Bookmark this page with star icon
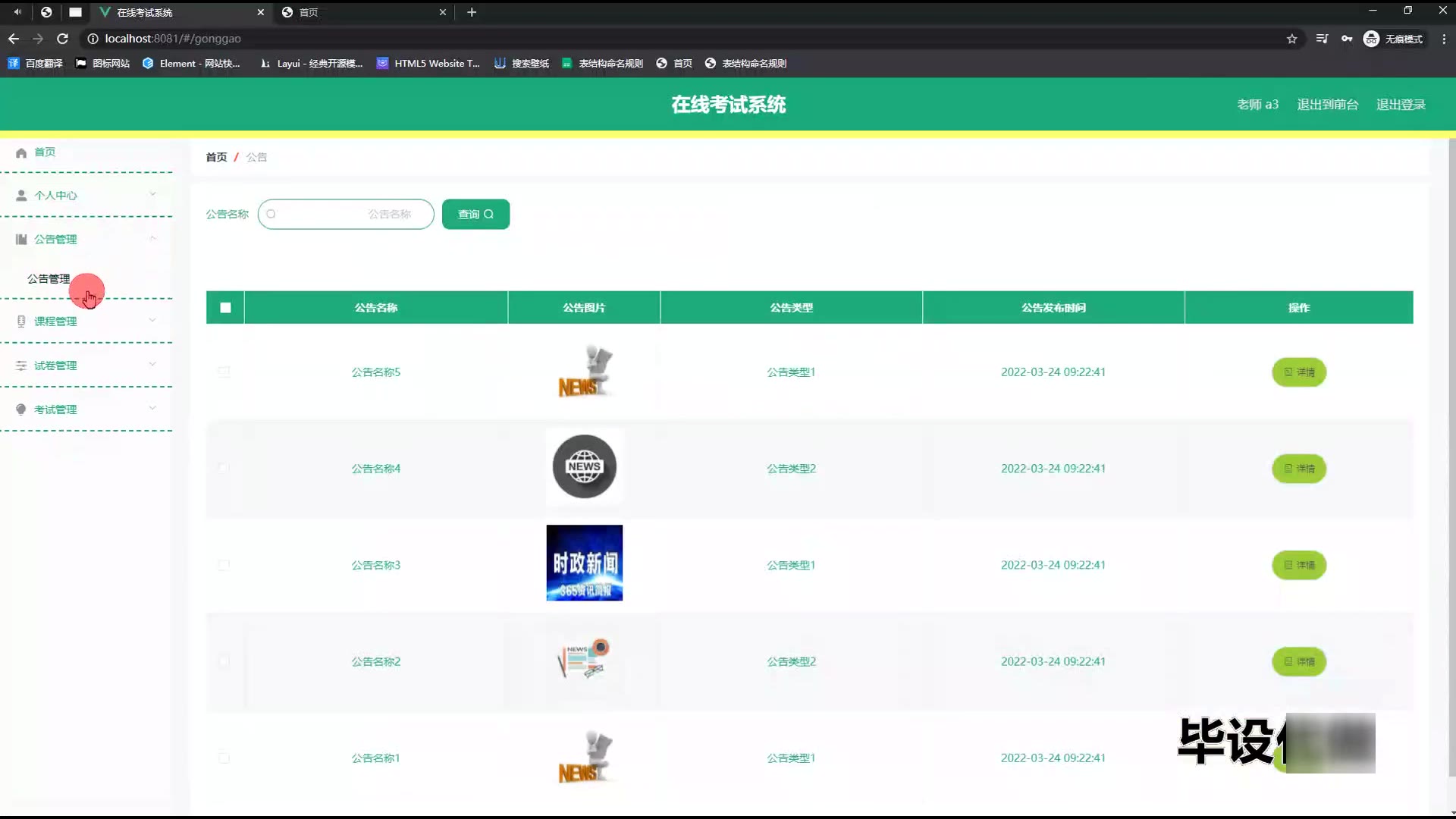1456x819 pixels. tap(1291, 39)
